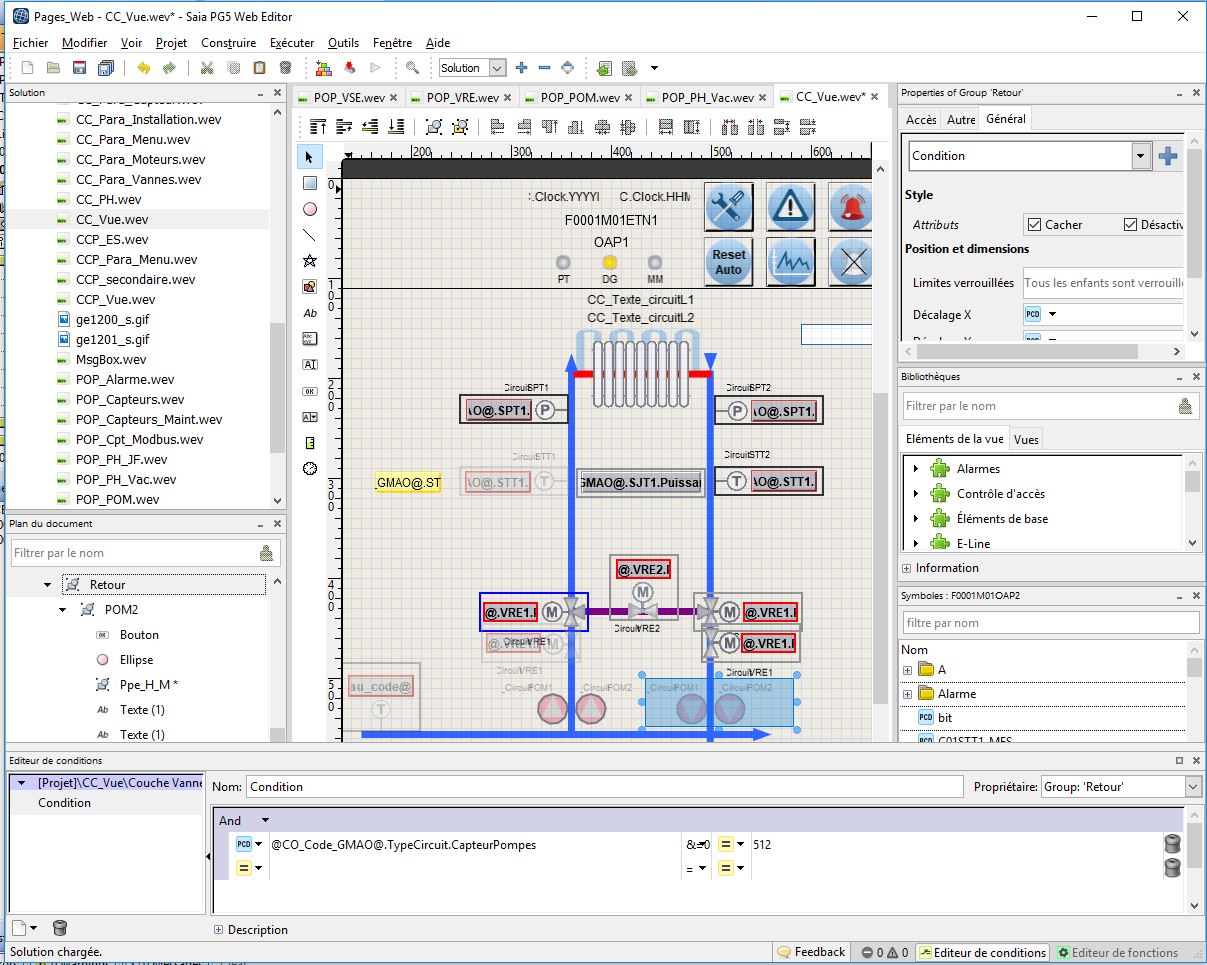The height and width of the screenshot is (965, 1207).
Task: Delete the CapteurPompes condition row
Action: click(x=1171, y=844)
